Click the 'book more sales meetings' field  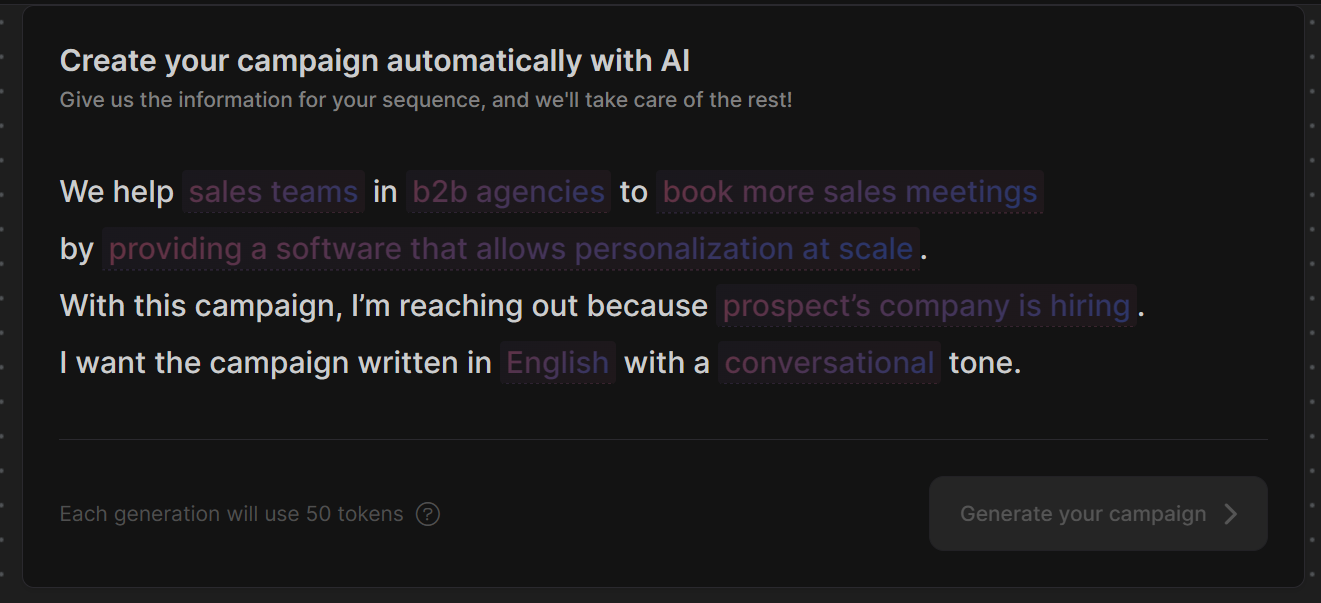(850, 191)
